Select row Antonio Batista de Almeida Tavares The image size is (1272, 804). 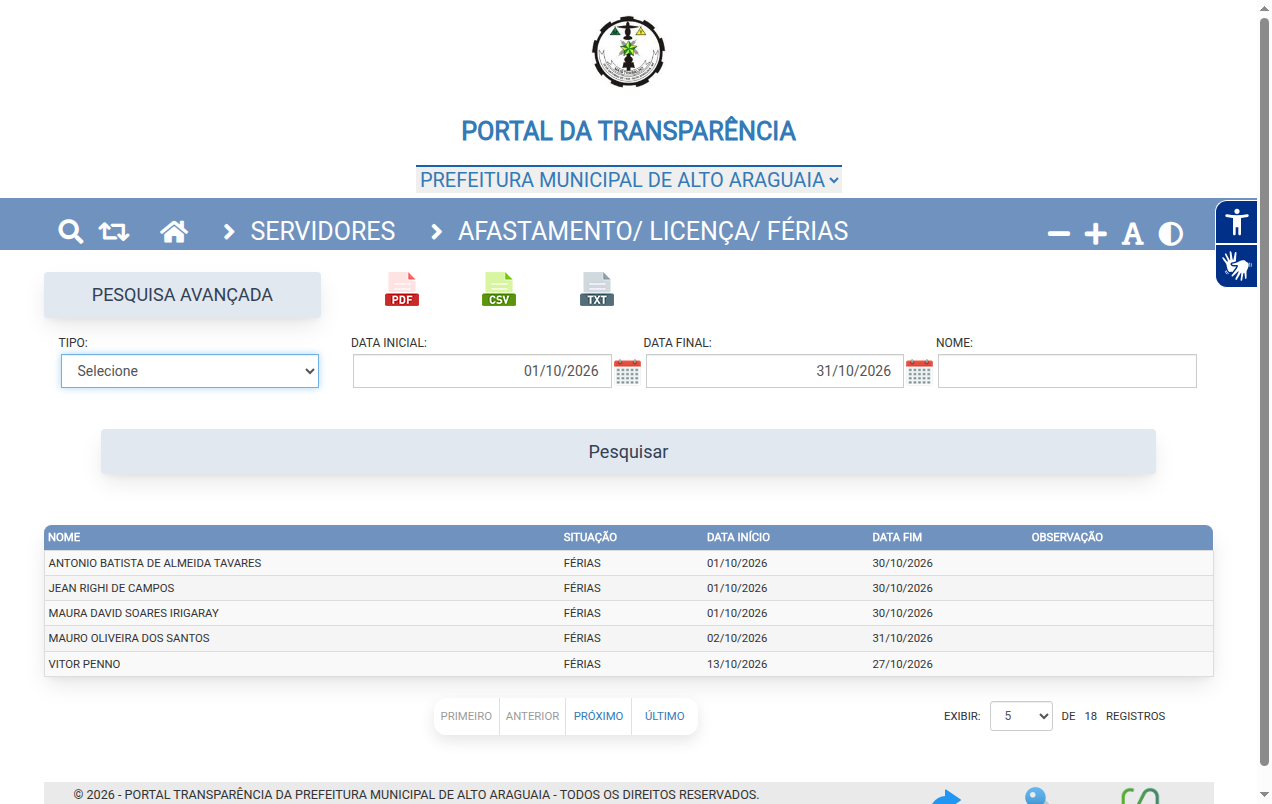click(x=628, y=563)
